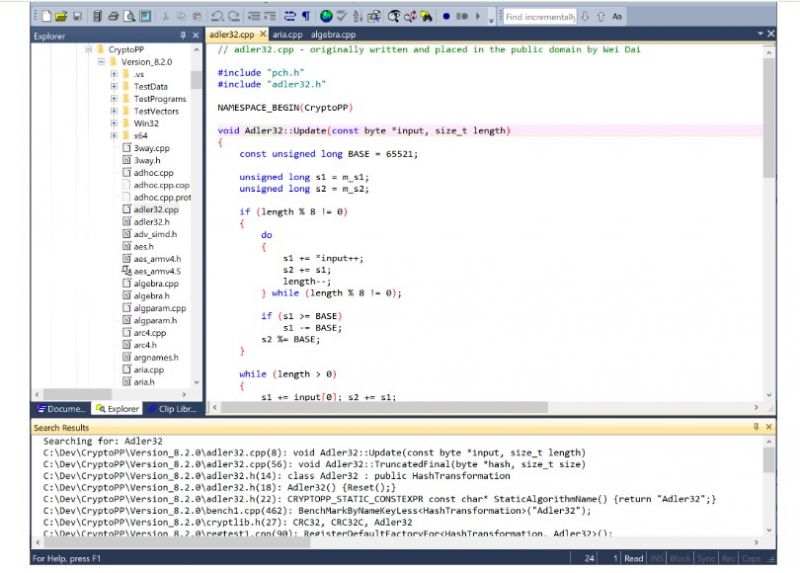800x573 pixels.
Task: Click the Spelling check icon
Action: click(342, 16)
